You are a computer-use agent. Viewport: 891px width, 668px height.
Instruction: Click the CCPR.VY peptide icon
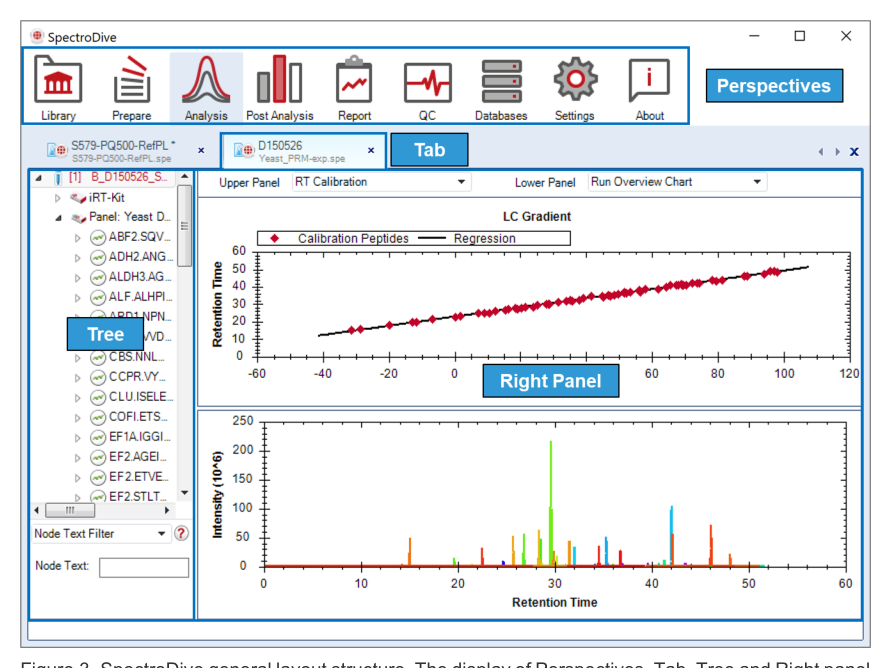click(x=98, y=377)
